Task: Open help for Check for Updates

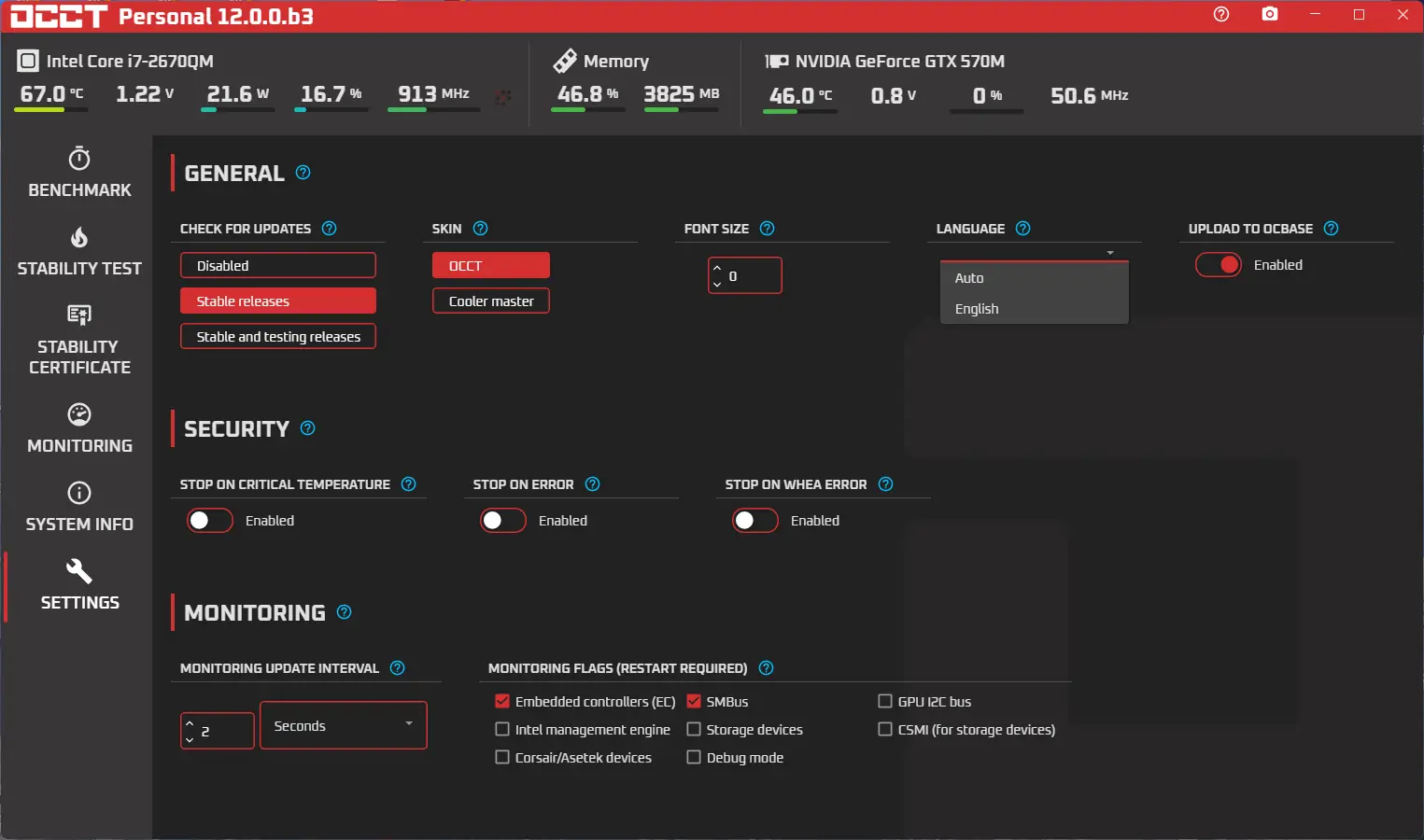Action: (330, 229)
